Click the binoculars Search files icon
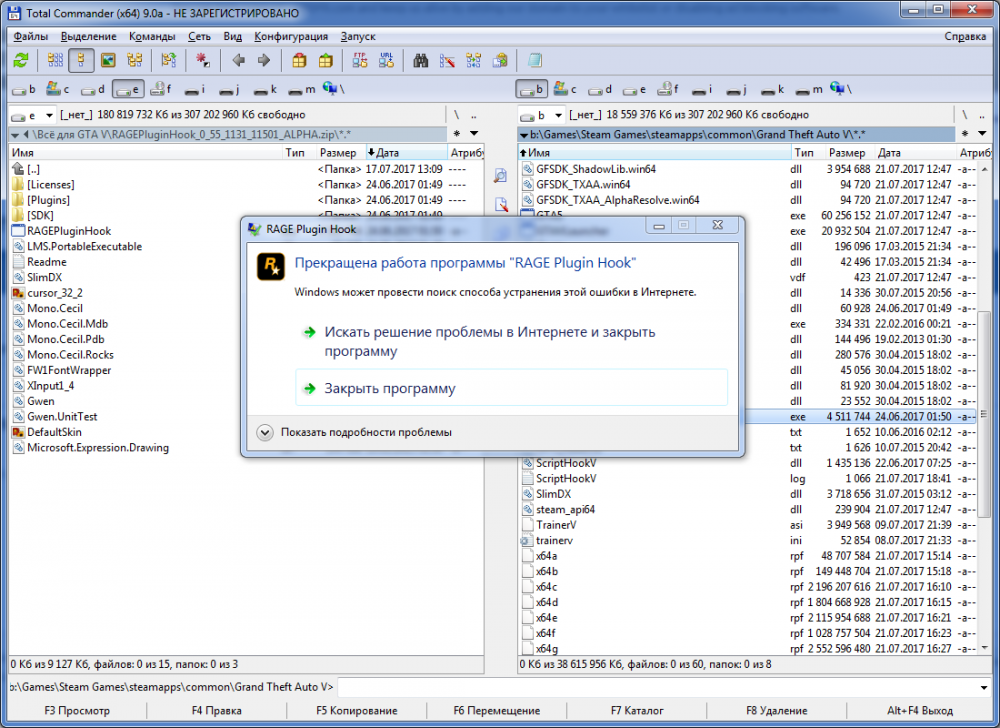This screenshot has height=728, width=1000. point(421,60)
